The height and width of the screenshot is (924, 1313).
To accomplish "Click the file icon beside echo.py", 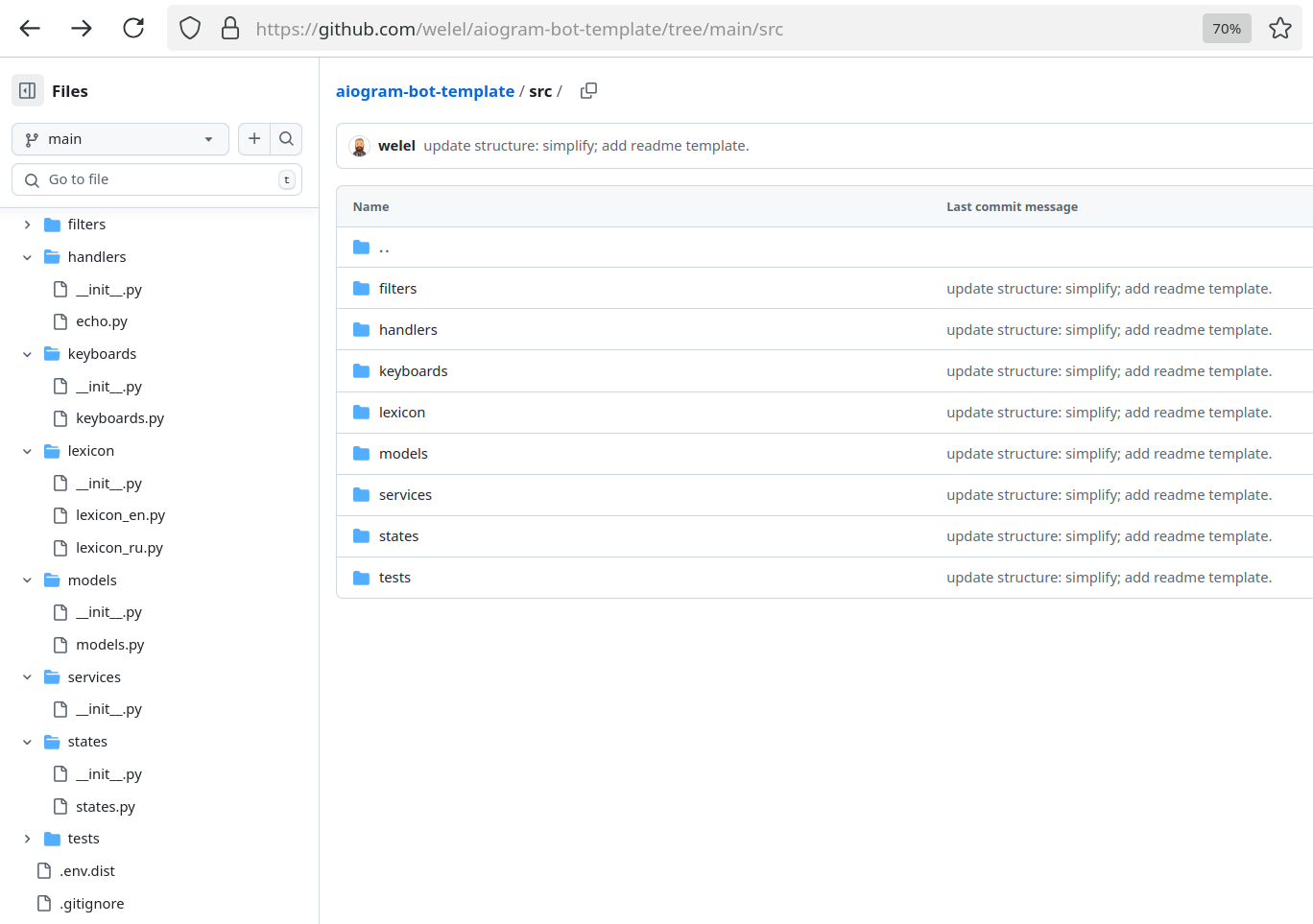I will [60, 321].
